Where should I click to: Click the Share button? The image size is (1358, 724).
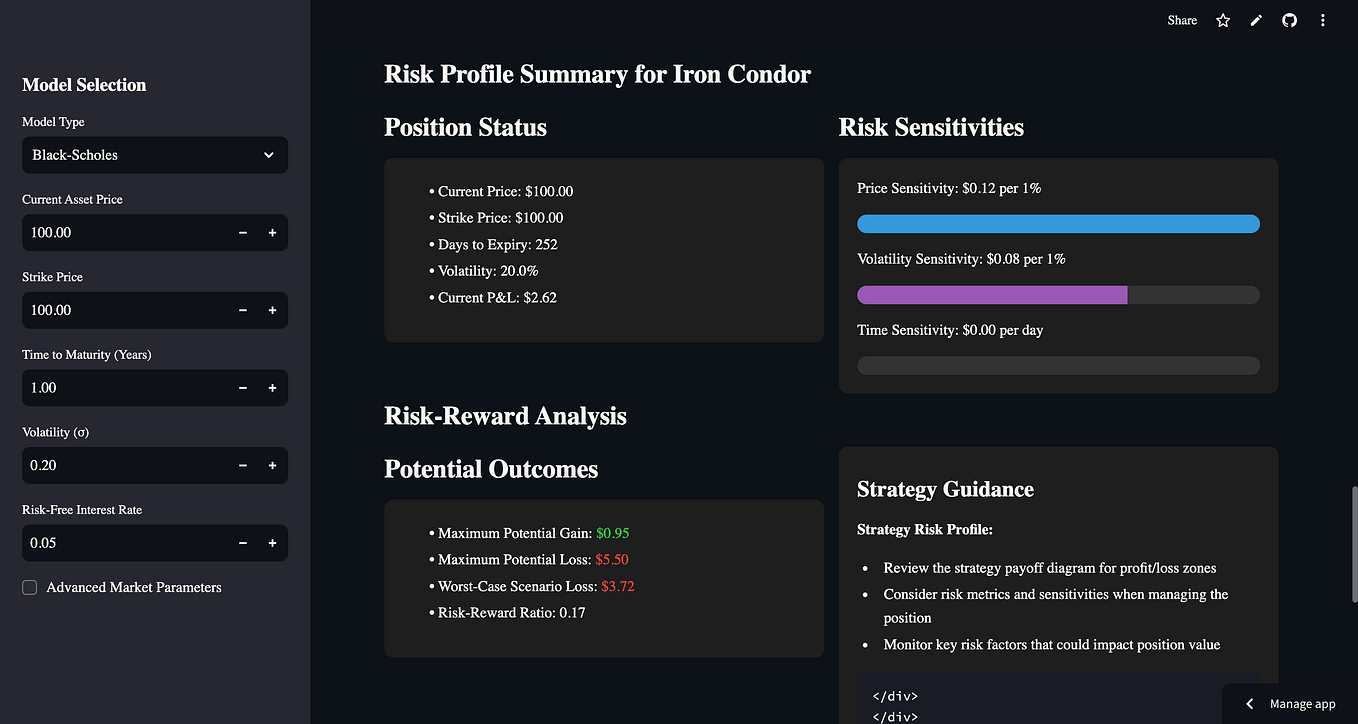tap(1181, 20)
